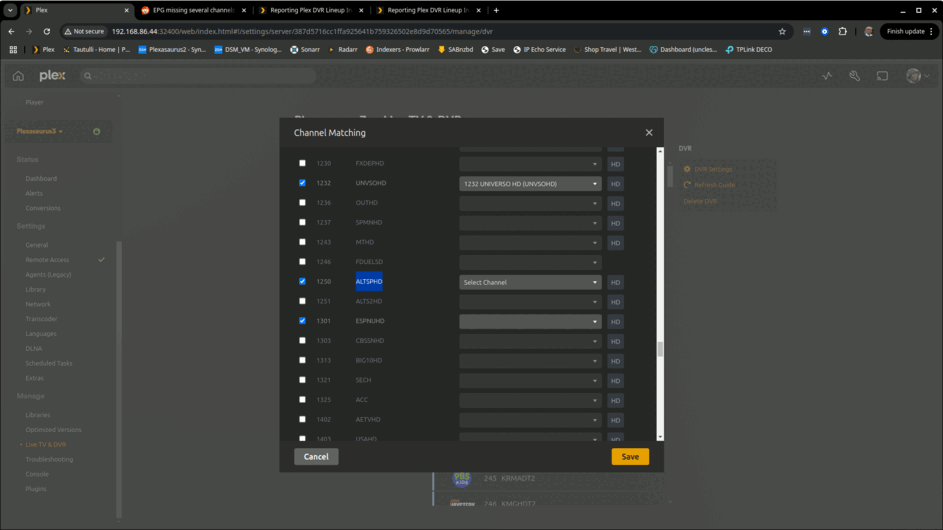
Task: Click the scrollbar up arrow in channel list
Action: (x=660, y=152)
